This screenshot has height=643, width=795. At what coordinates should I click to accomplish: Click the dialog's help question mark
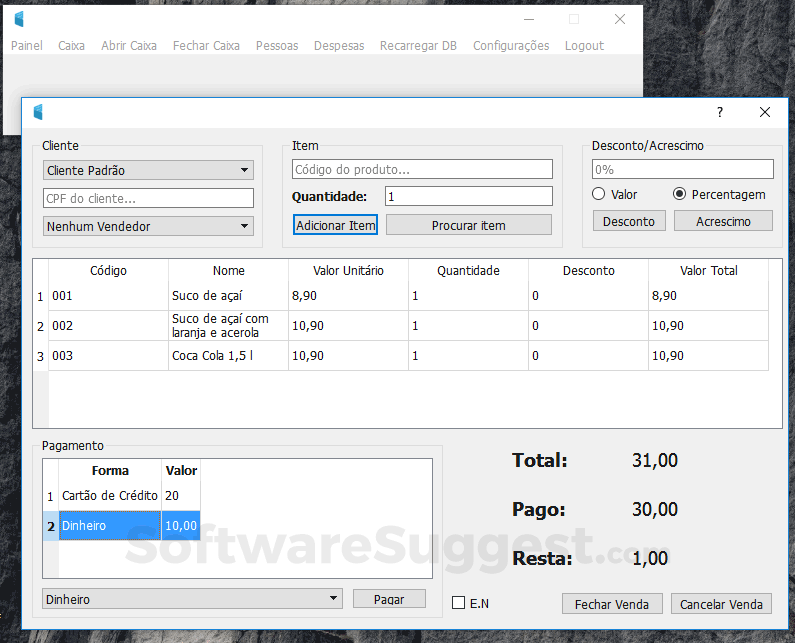720,112
